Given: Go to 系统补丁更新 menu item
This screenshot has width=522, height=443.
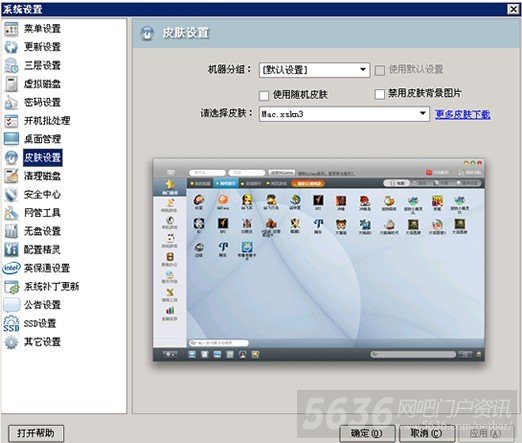Looking at the screenshot, I should tap(51, 287).
